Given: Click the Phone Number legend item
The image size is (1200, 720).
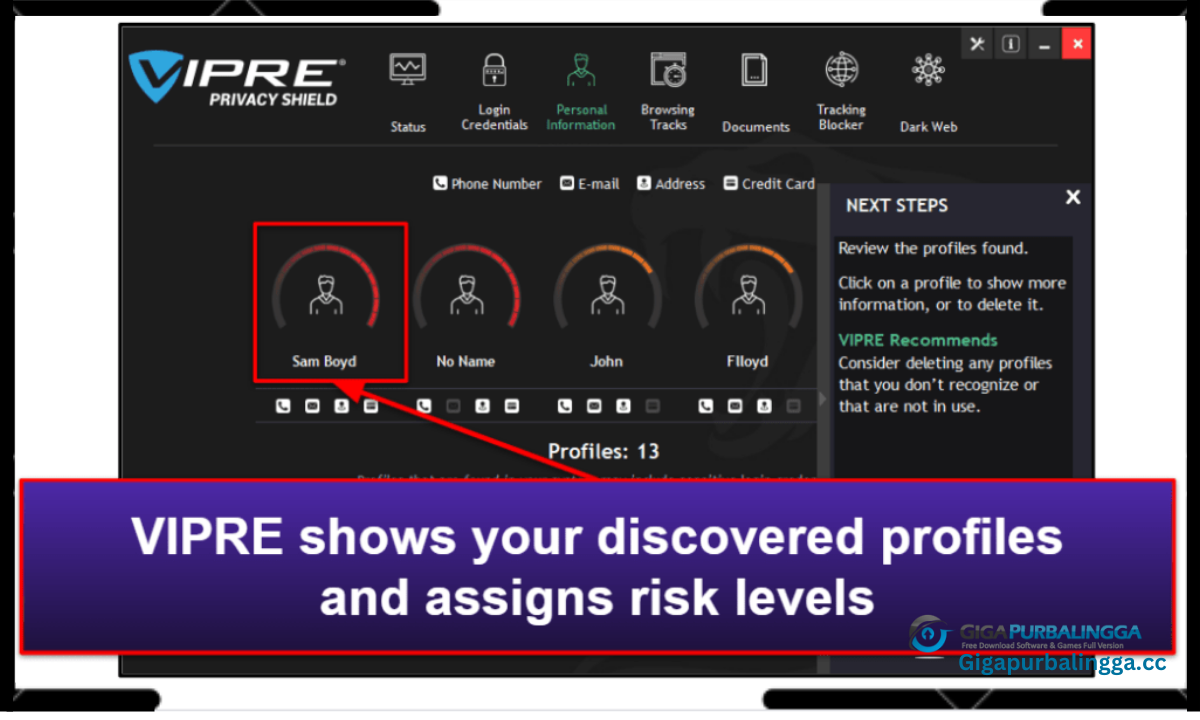Looking at the screenshot, I should 487,184.
